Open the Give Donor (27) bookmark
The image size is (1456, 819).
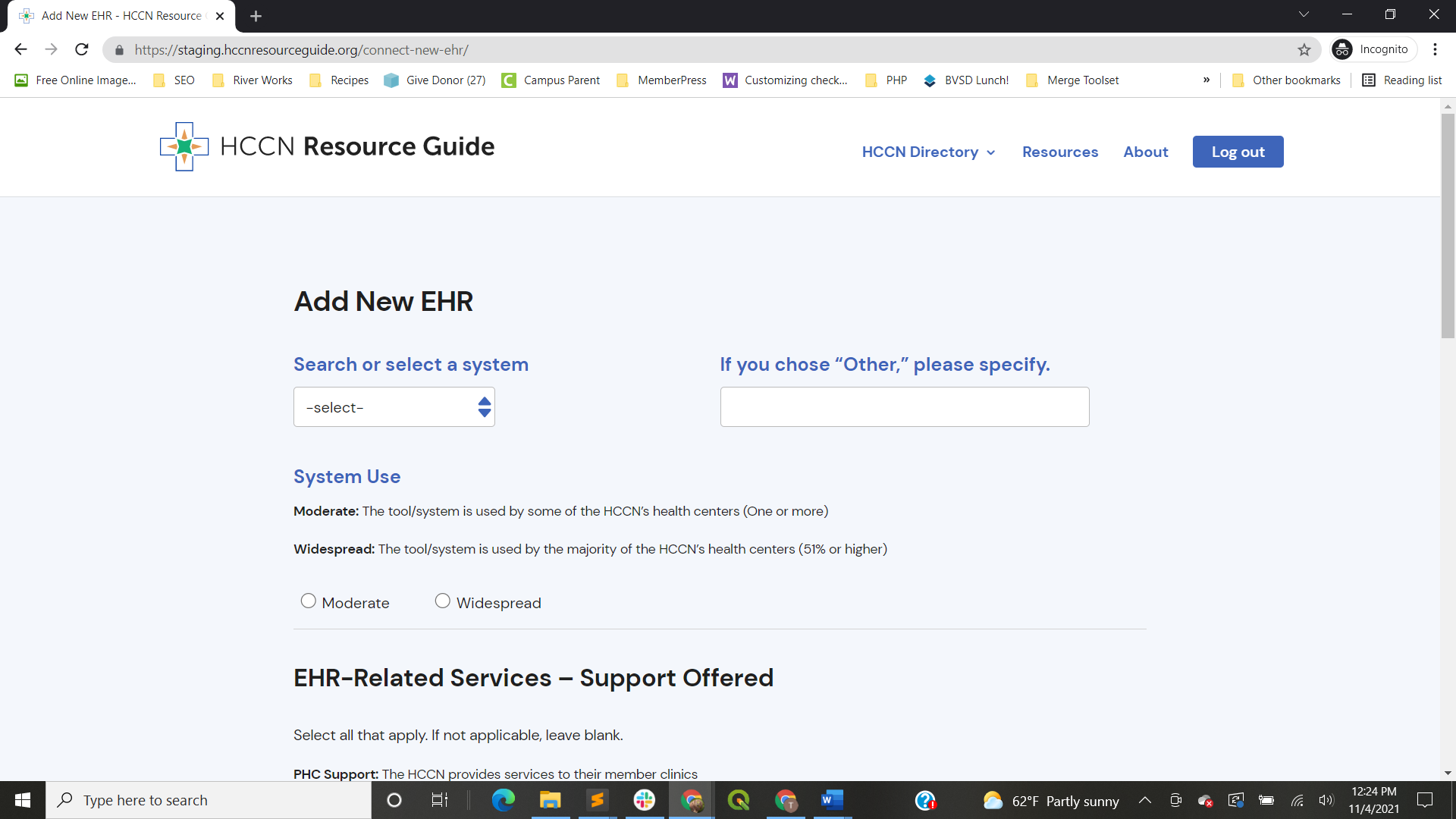click(x=435, y=80)
